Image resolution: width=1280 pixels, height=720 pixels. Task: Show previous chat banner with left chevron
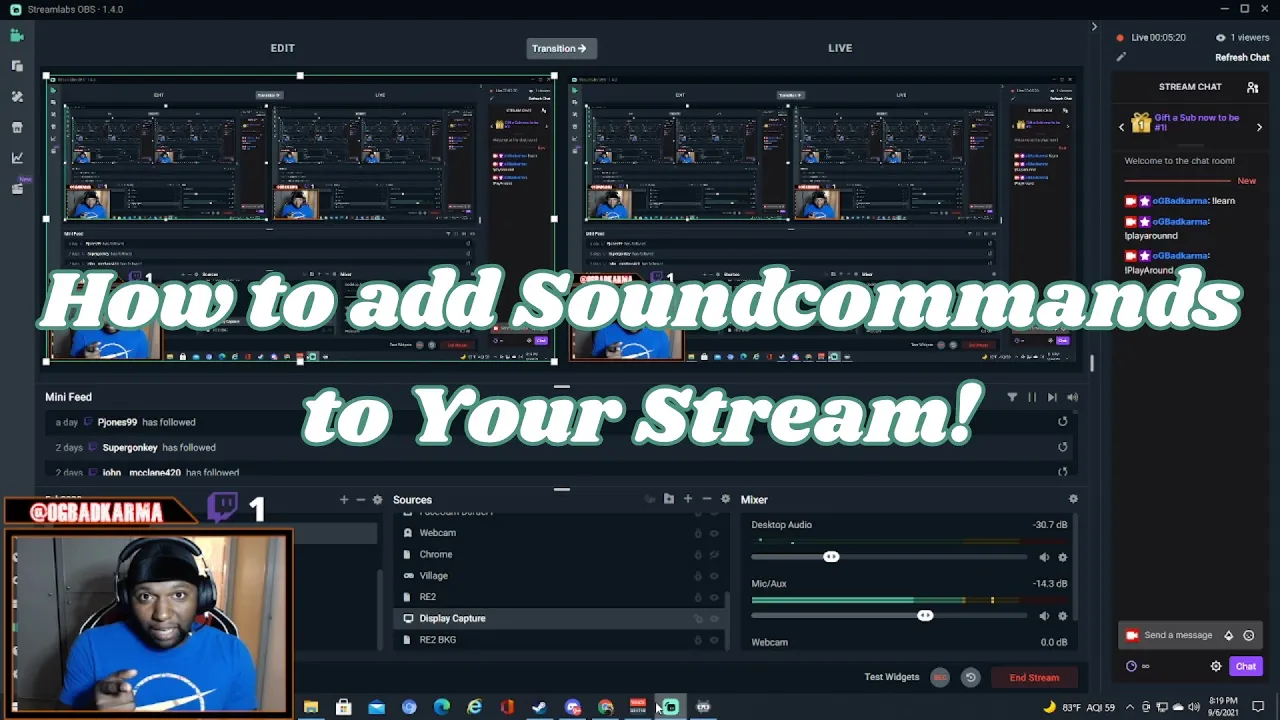pyautogui.click(x=1121, y=127)
